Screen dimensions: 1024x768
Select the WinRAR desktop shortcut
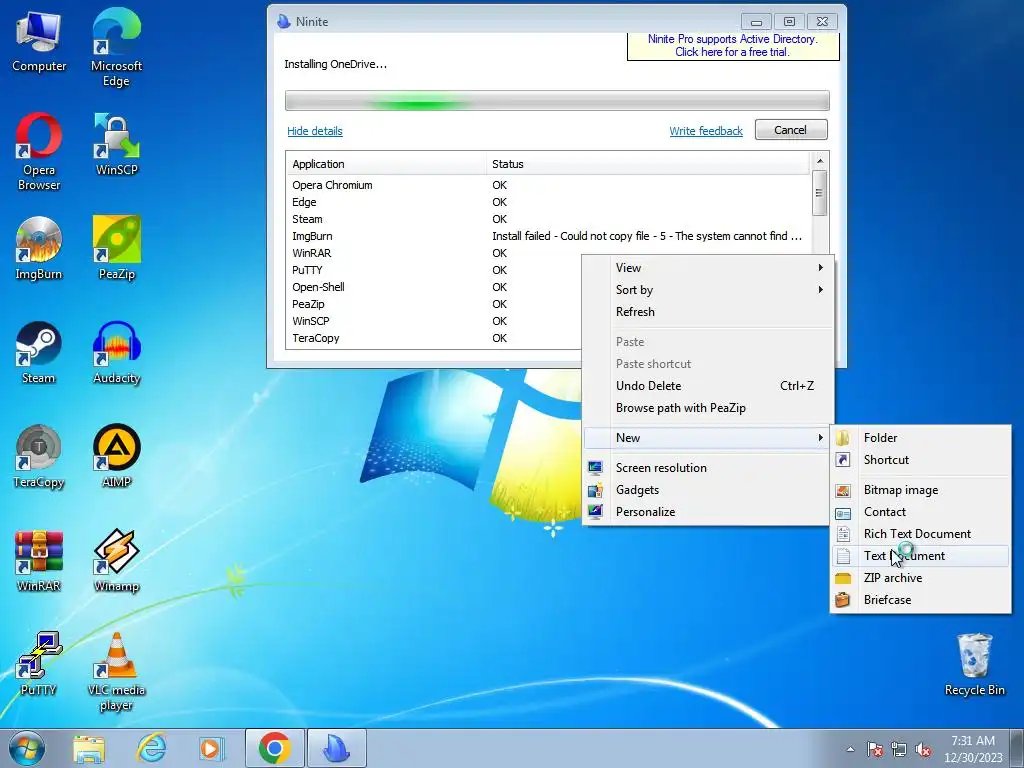[39, 560]
